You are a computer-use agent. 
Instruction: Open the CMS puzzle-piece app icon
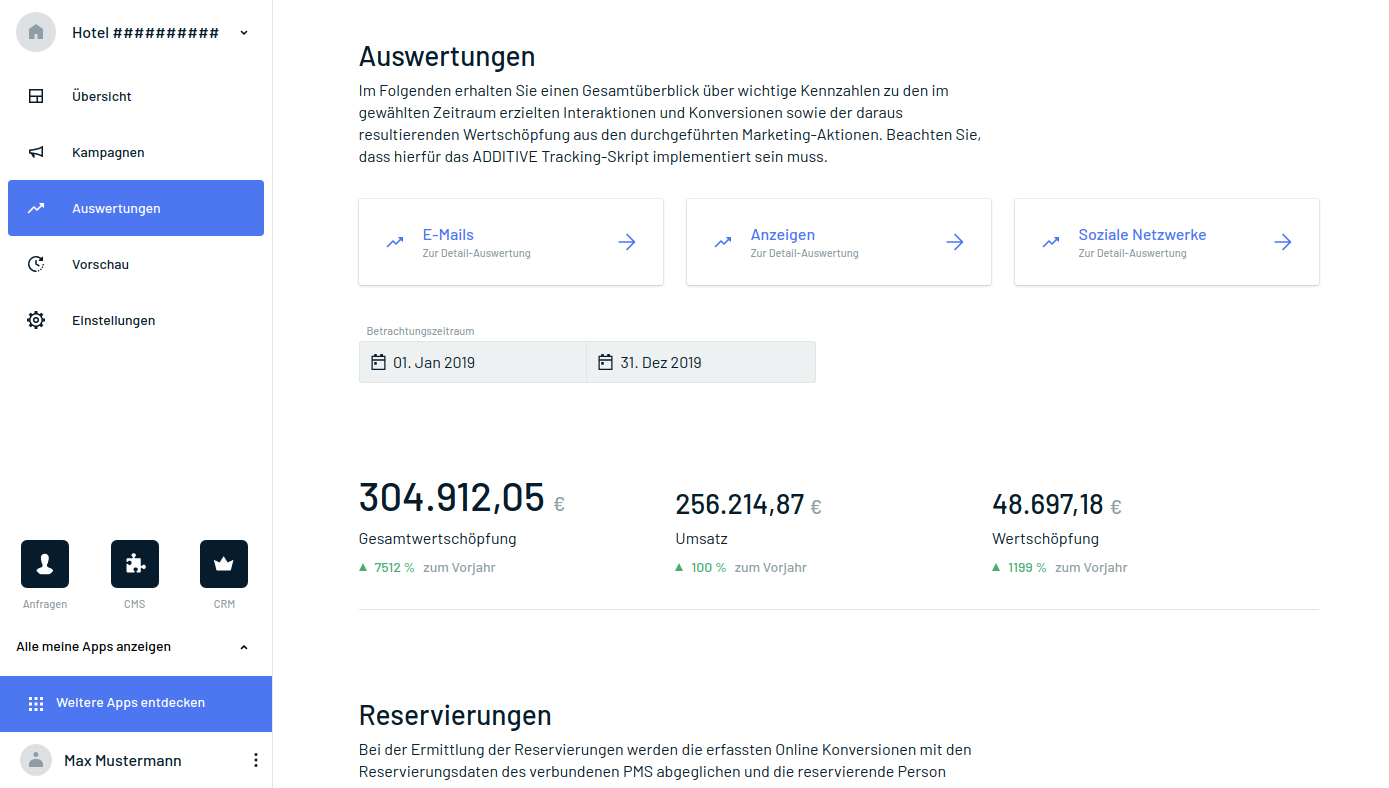134,564
